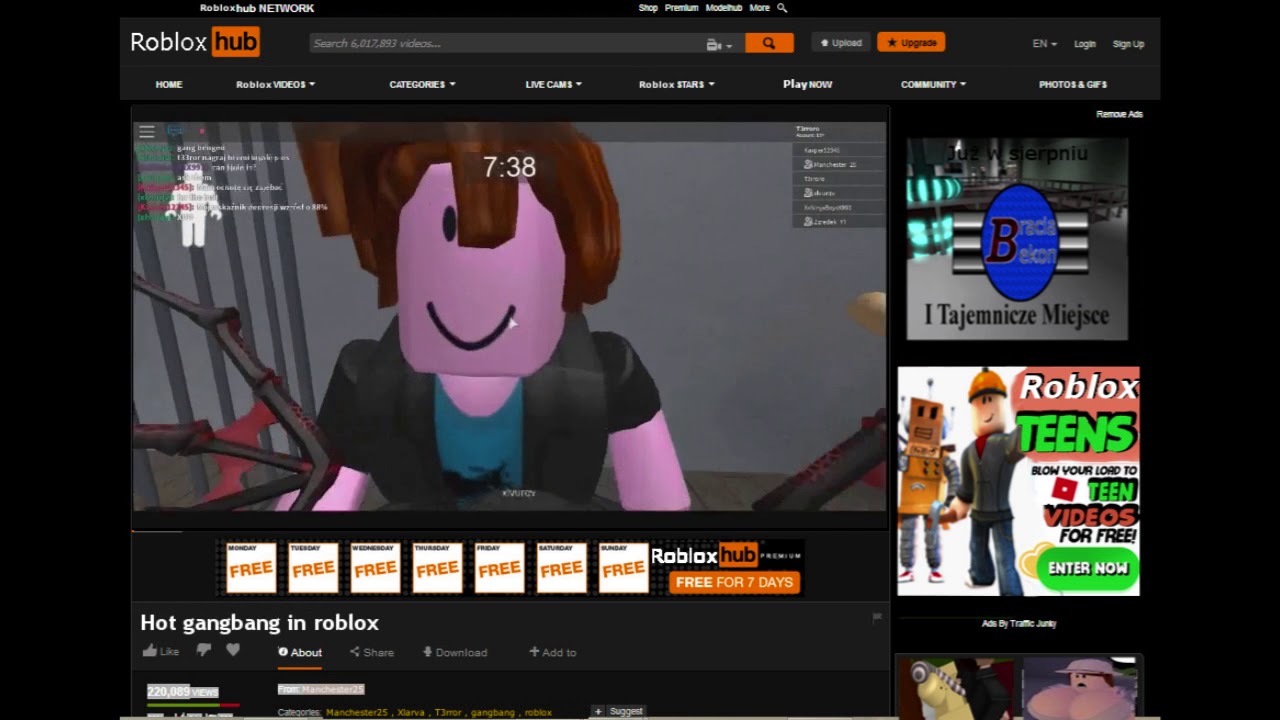1280x720 pixels.
Task: Click the left related video thumbnail at bottom right
Action: [956, 688]
